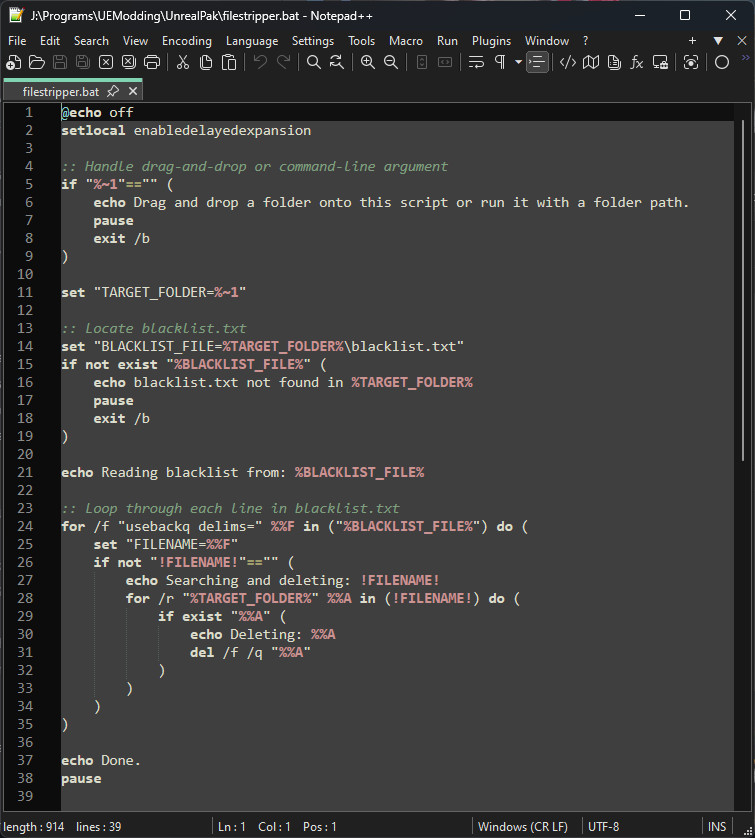Open the Encoding menu
The height and width of the screenshot is (838, 755).
tap(186, 41)
